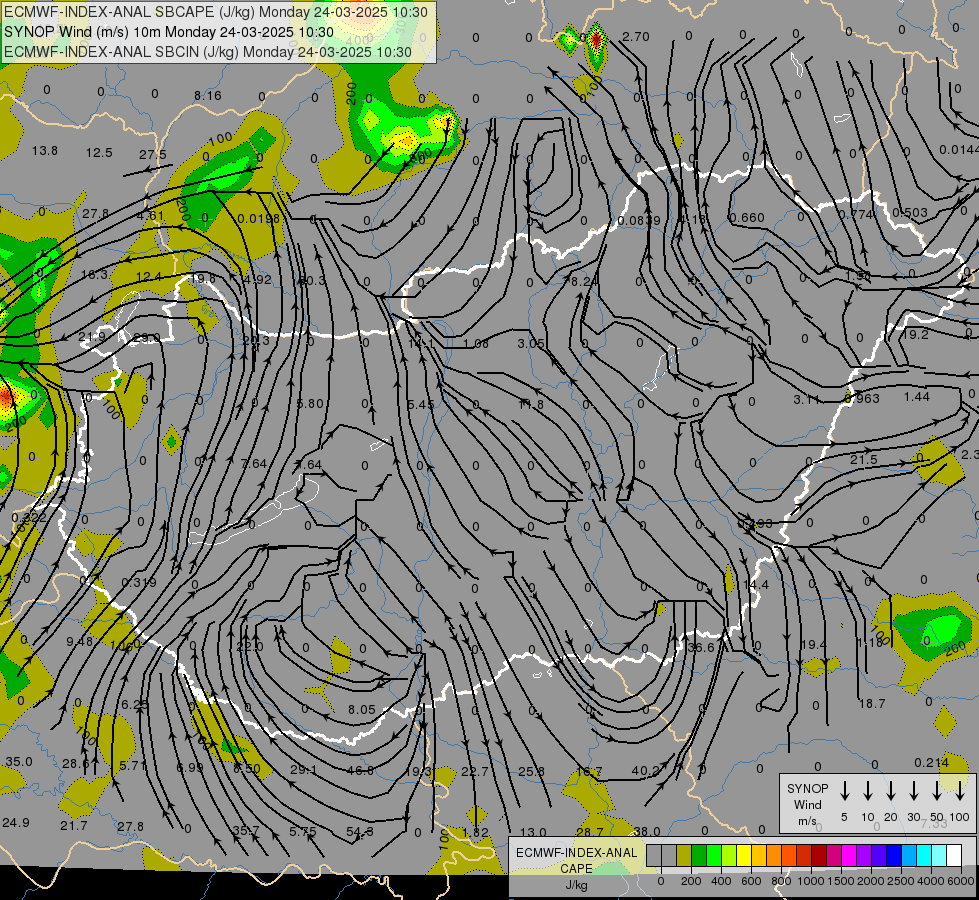This screenshot has height=900, width=979.
Task: Click the SBCIN title line in header
Action: [x=208, y=52]
